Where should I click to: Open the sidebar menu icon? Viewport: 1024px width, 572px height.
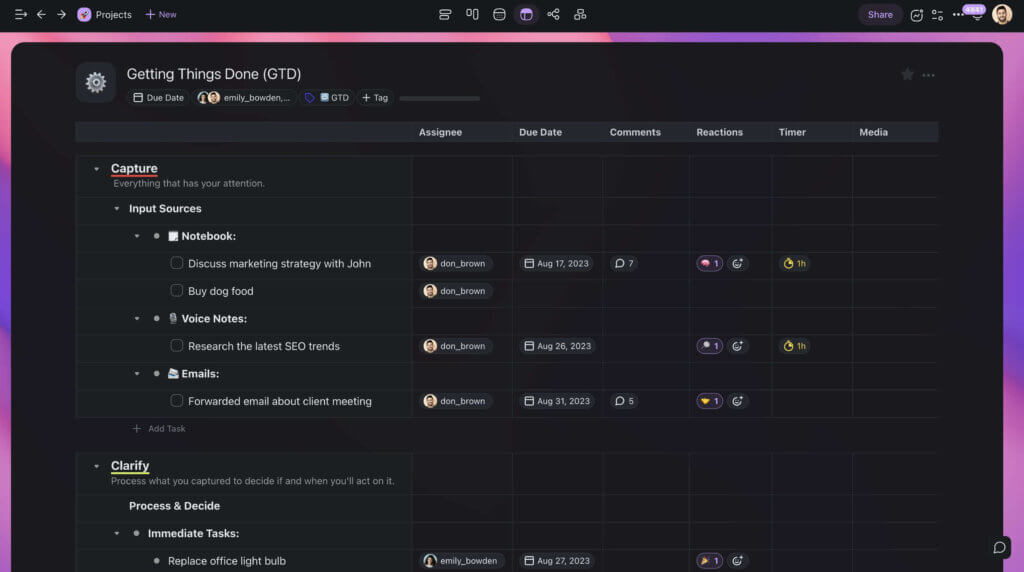pos(20,14)
